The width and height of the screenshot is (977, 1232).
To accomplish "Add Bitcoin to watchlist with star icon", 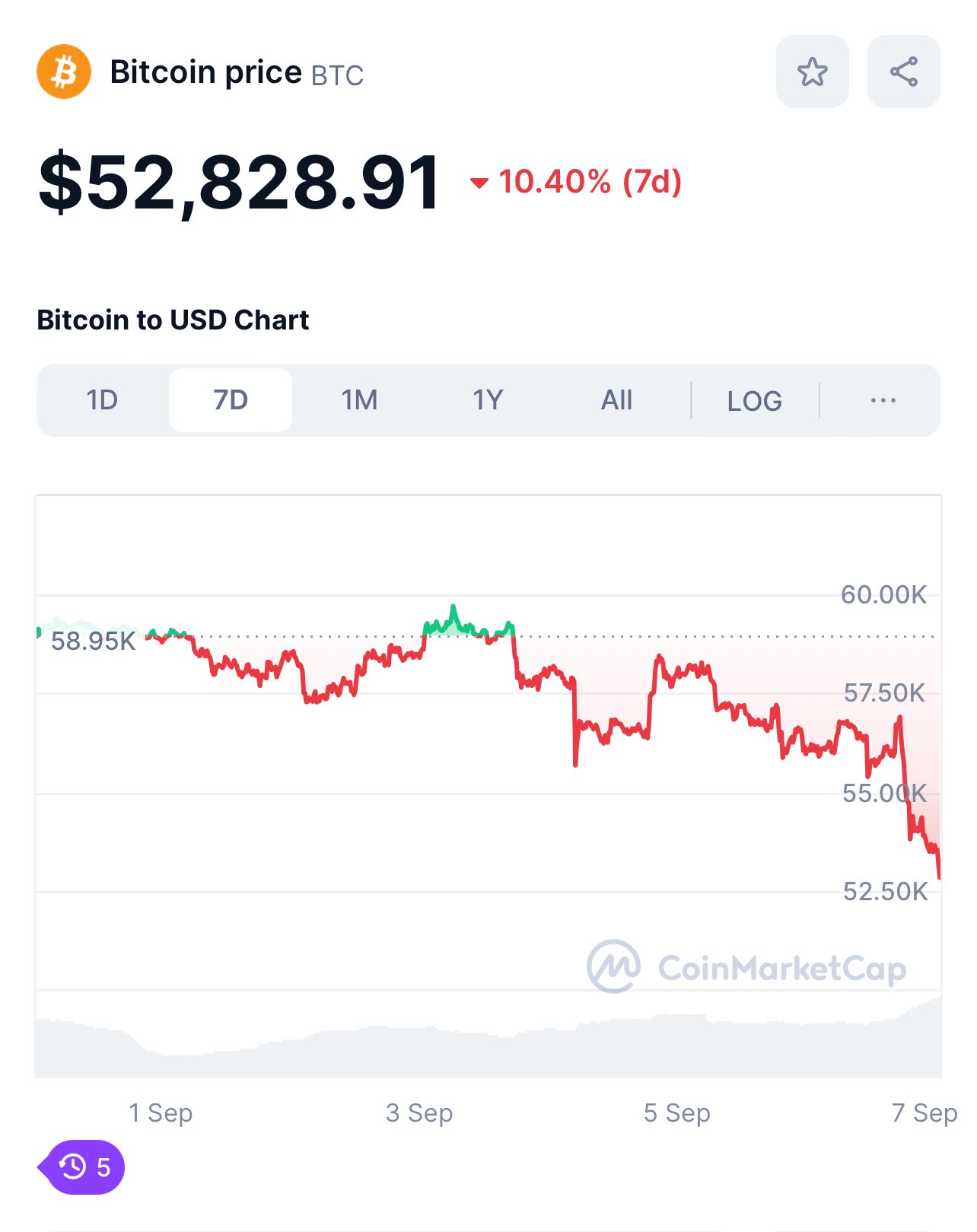I will (x=812, y=72).
